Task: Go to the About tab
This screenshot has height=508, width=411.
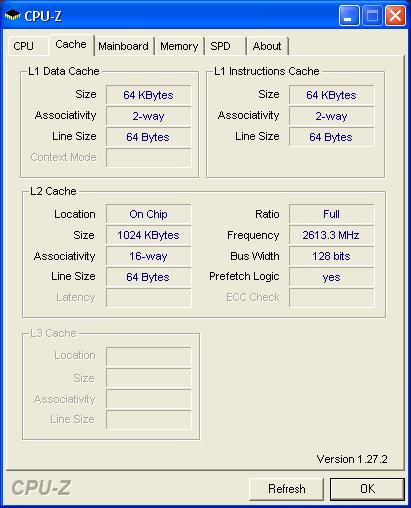Action: coord(267,46)
